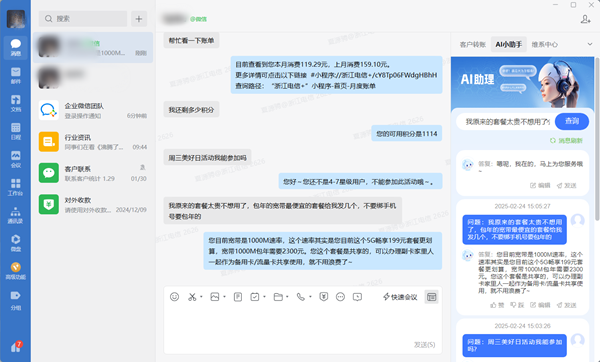Screen dimensions: 600x362
Task: Expand the image icon dropdown arrow
Action: click(224, 297)
